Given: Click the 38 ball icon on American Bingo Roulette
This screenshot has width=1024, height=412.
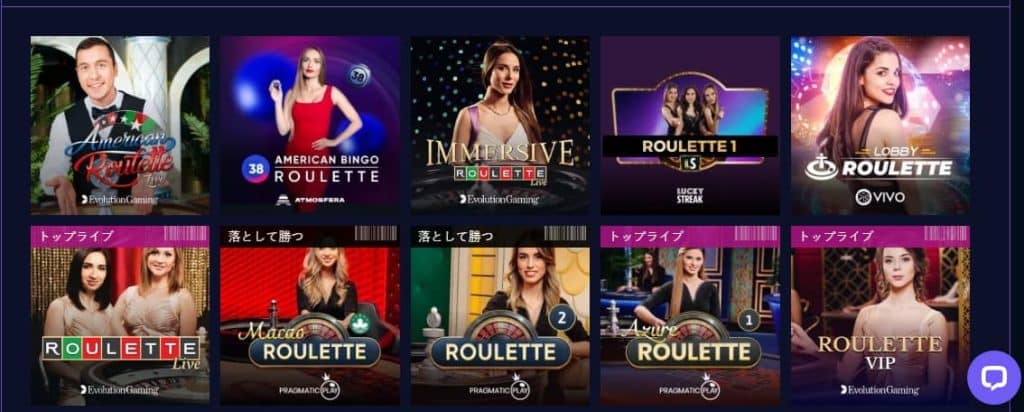Looking at the screenshot, I should 256,170.
